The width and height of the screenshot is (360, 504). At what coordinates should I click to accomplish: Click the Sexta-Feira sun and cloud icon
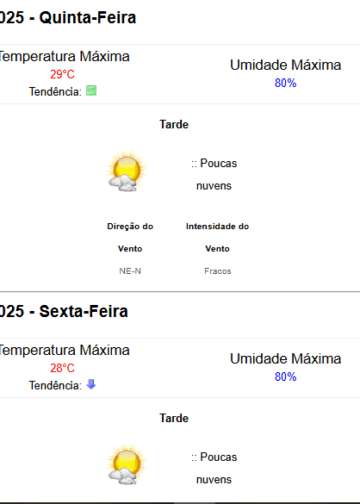click(x=127, y=465)
